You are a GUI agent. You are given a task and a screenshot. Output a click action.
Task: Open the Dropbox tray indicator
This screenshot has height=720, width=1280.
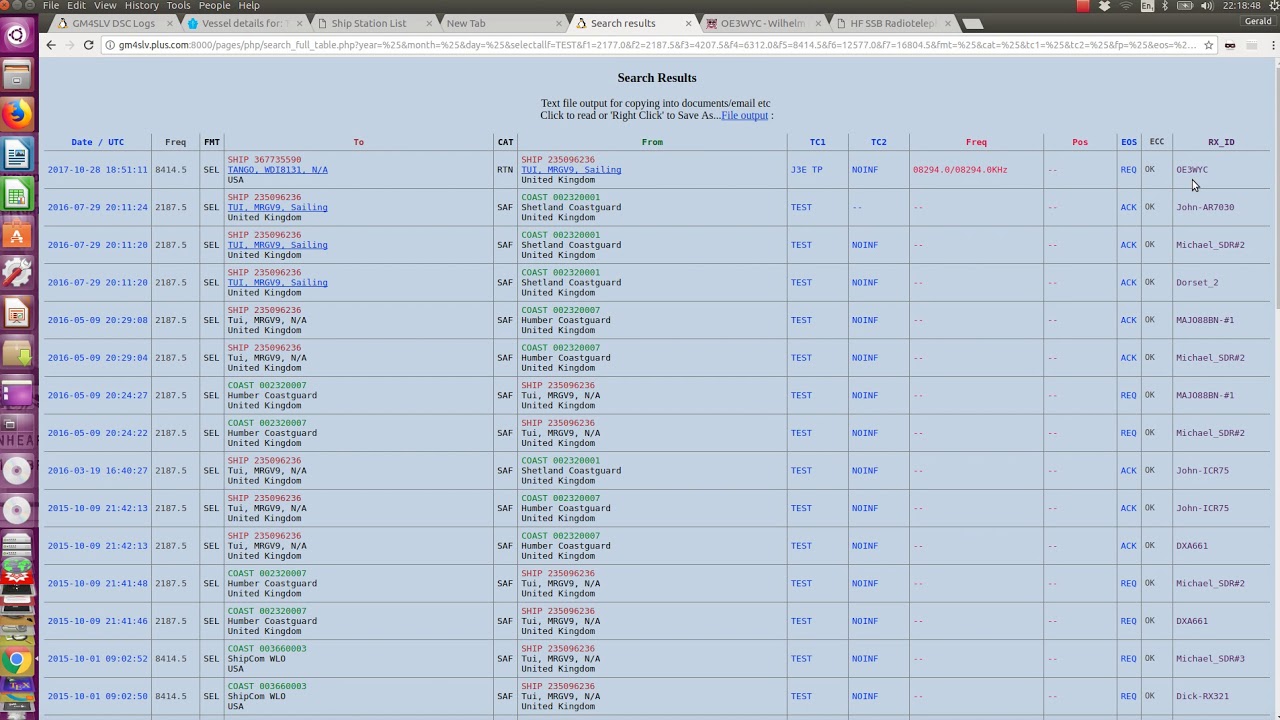[1105, 6]
